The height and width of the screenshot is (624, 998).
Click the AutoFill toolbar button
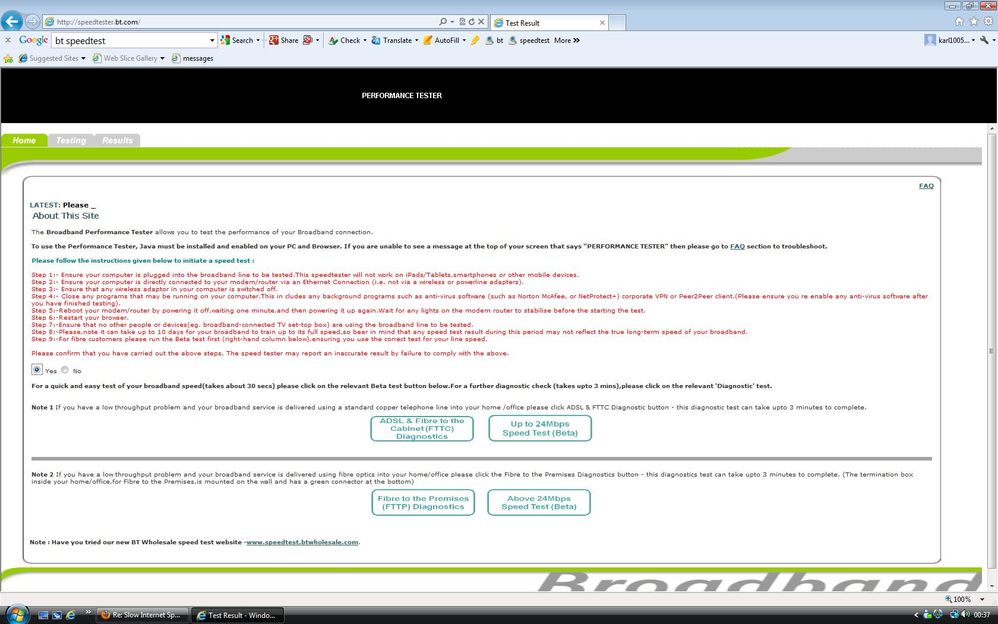[441, 40]
